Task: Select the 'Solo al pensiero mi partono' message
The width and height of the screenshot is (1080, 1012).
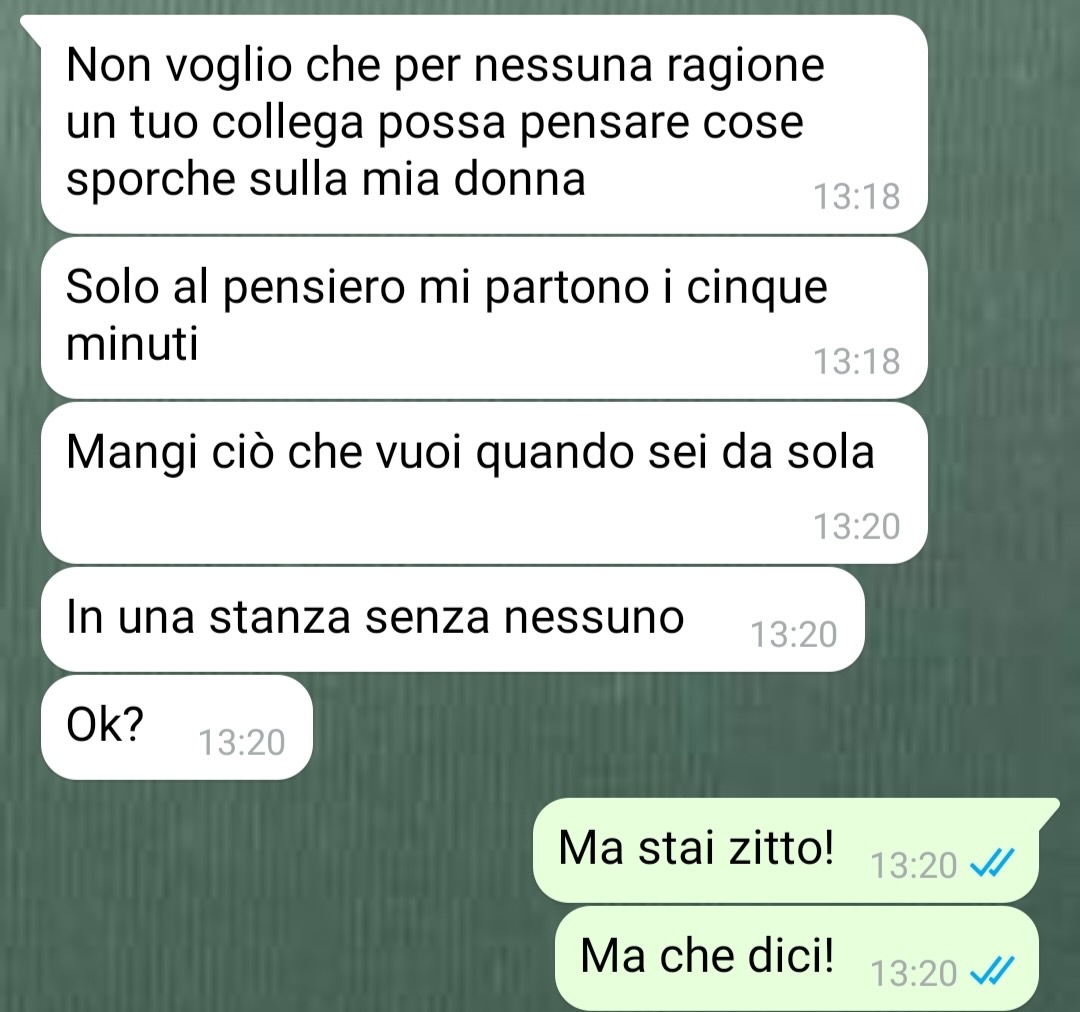Action: click(484, 318)
